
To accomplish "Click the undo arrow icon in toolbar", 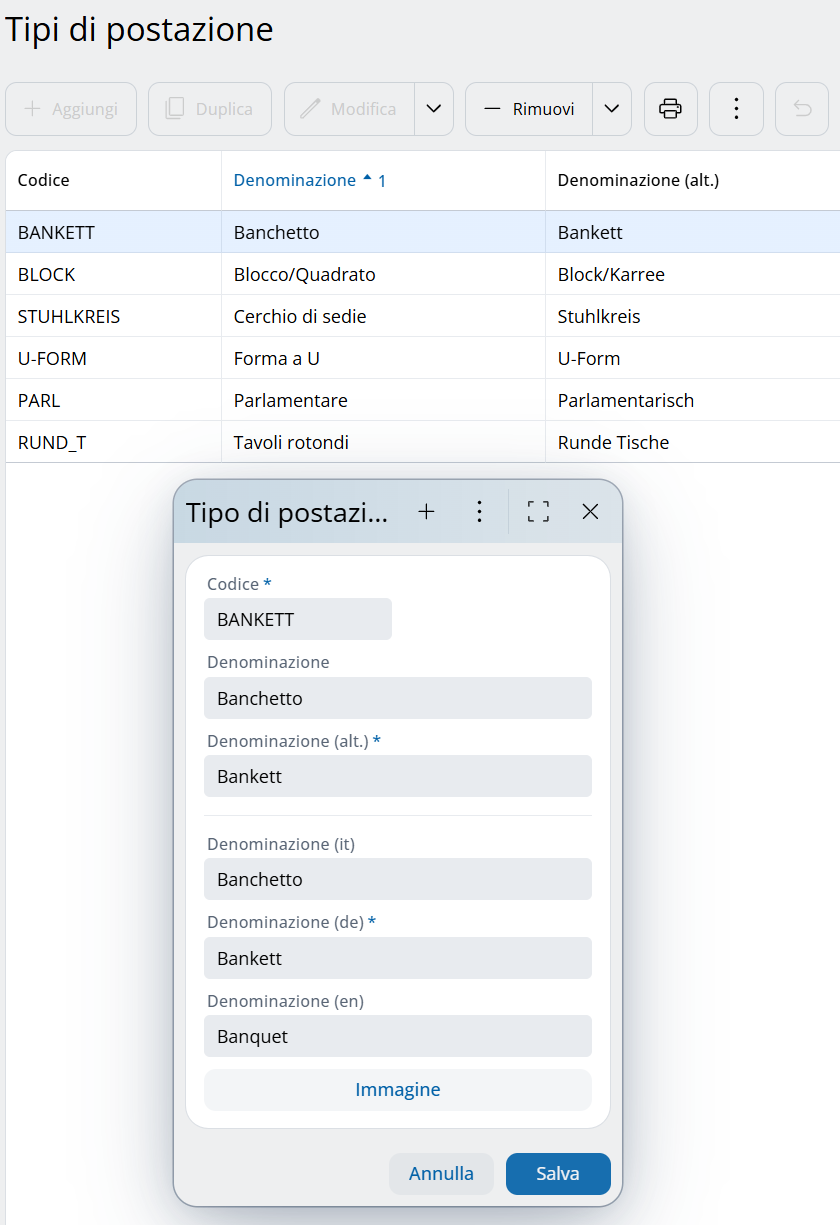I will 802,109.
